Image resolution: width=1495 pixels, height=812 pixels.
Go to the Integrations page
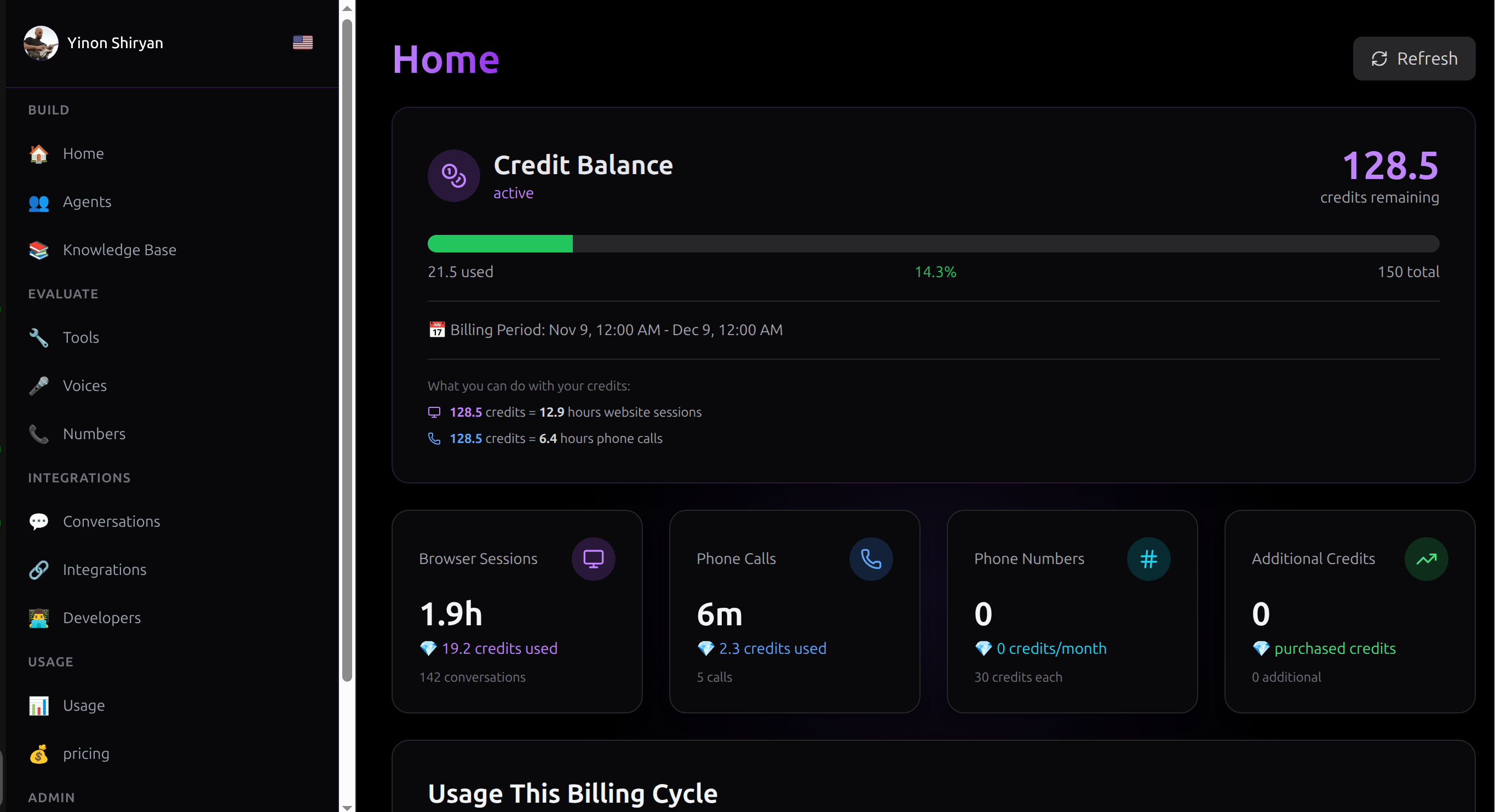(x=105, y=569)
